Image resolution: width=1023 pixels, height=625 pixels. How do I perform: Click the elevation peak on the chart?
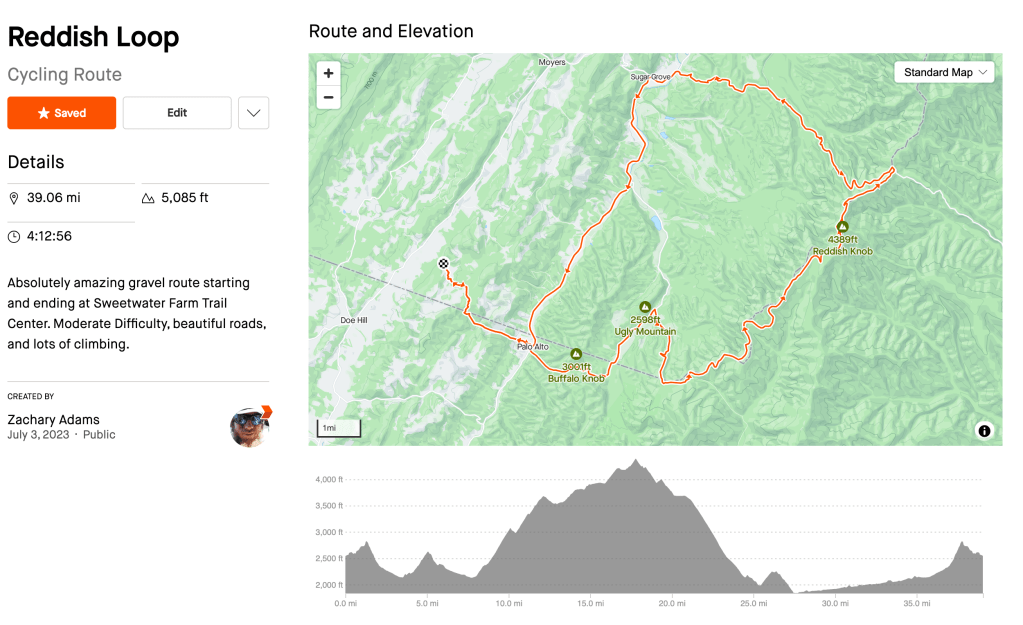pos(635,461)
